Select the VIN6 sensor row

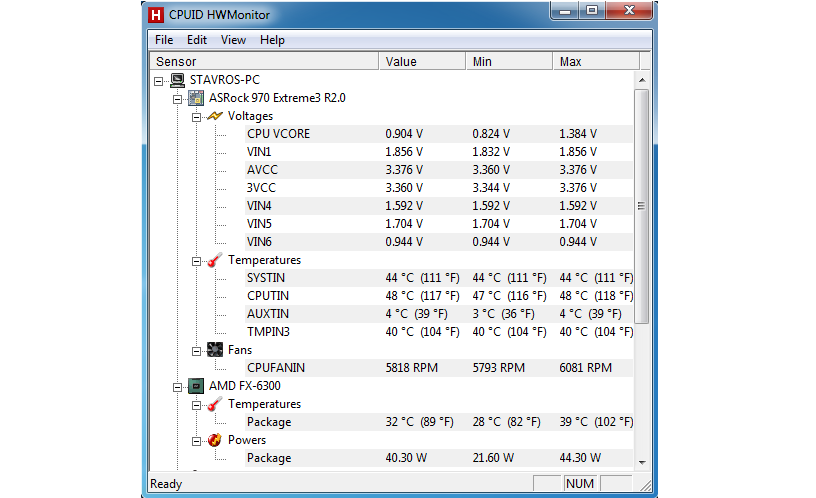[x=439, y=242]
